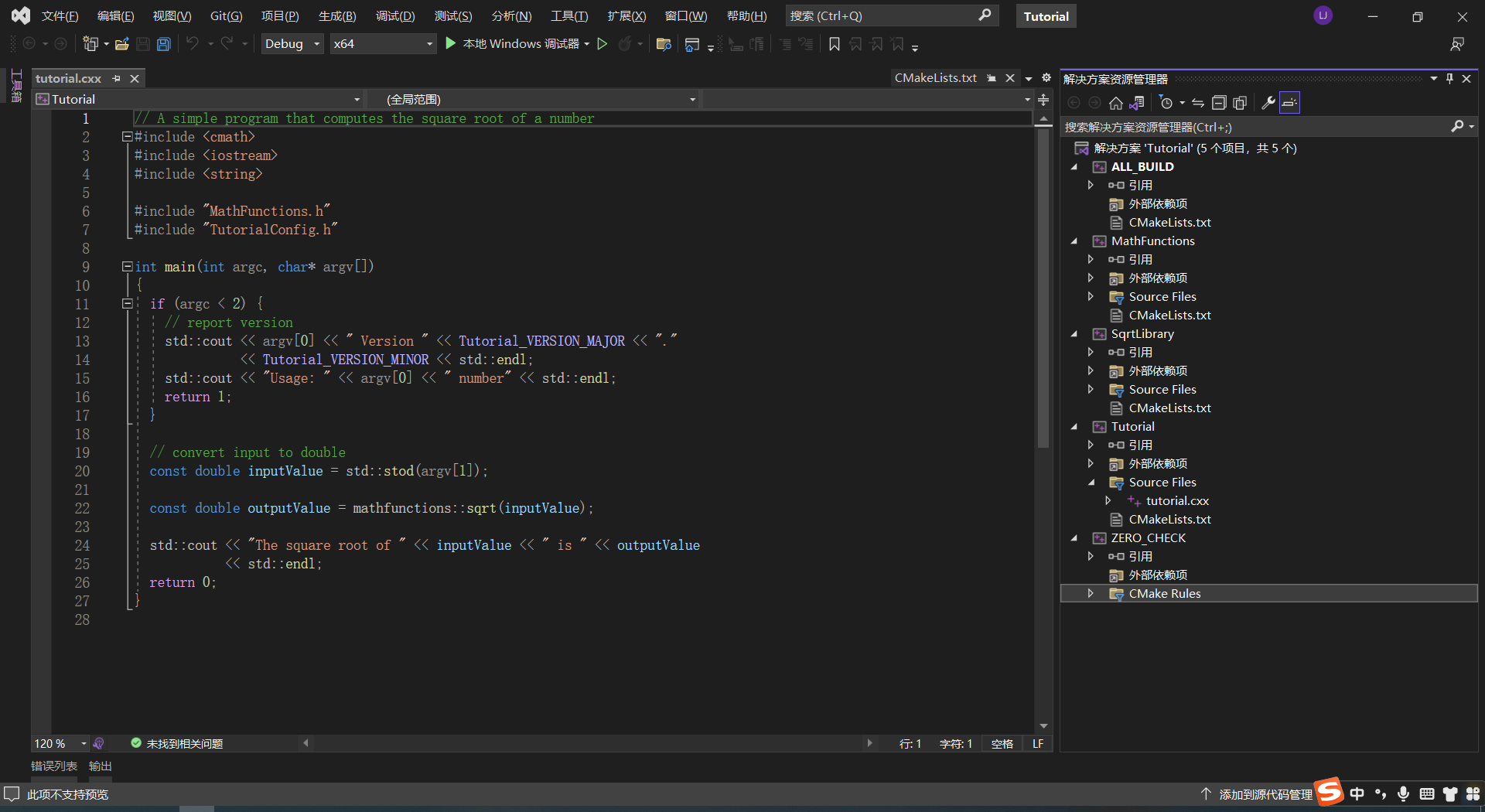Screen dimensions: 1485x812
Task: Click the 输出 output panel button
Action: pyautogui.click(x=100, y=766)
